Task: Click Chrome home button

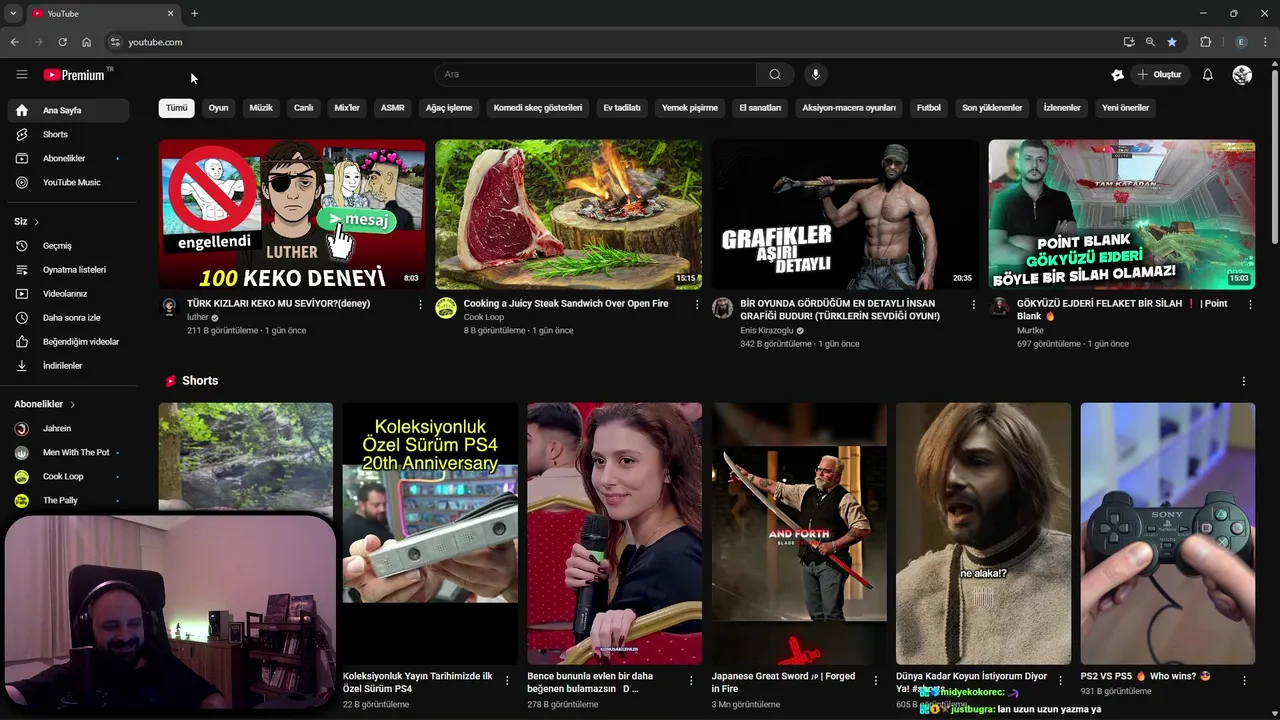Action: click(x=86, y=42)
